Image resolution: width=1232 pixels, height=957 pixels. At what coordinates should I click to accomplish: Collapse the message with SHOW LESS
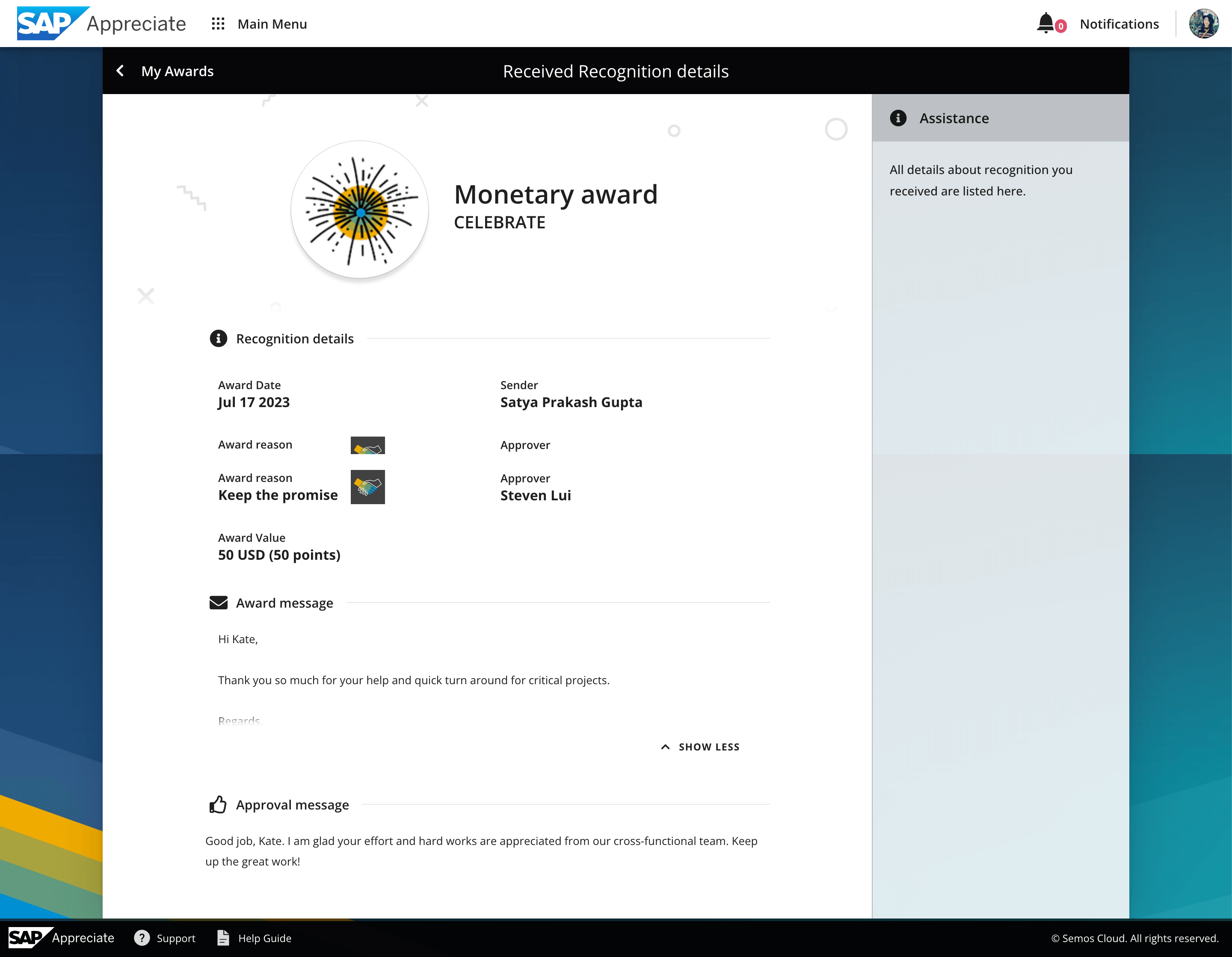pyautogui.click(x=699, y=747)
